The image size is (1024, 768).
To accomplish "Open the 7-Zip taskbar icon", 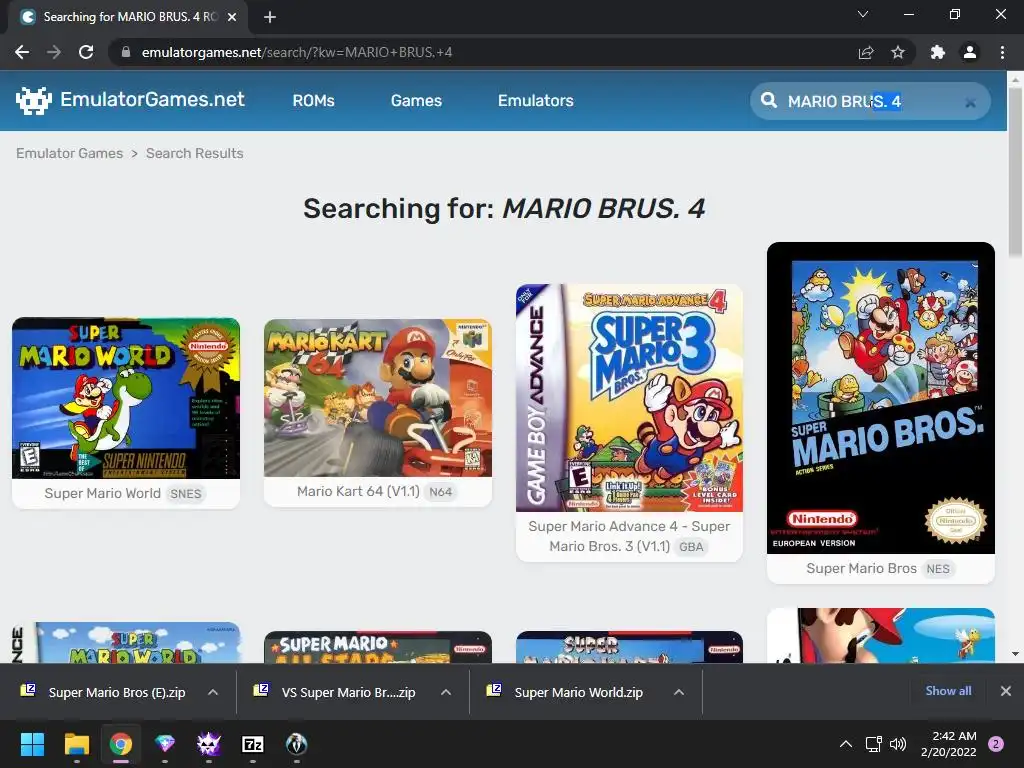I will point(253,744).
